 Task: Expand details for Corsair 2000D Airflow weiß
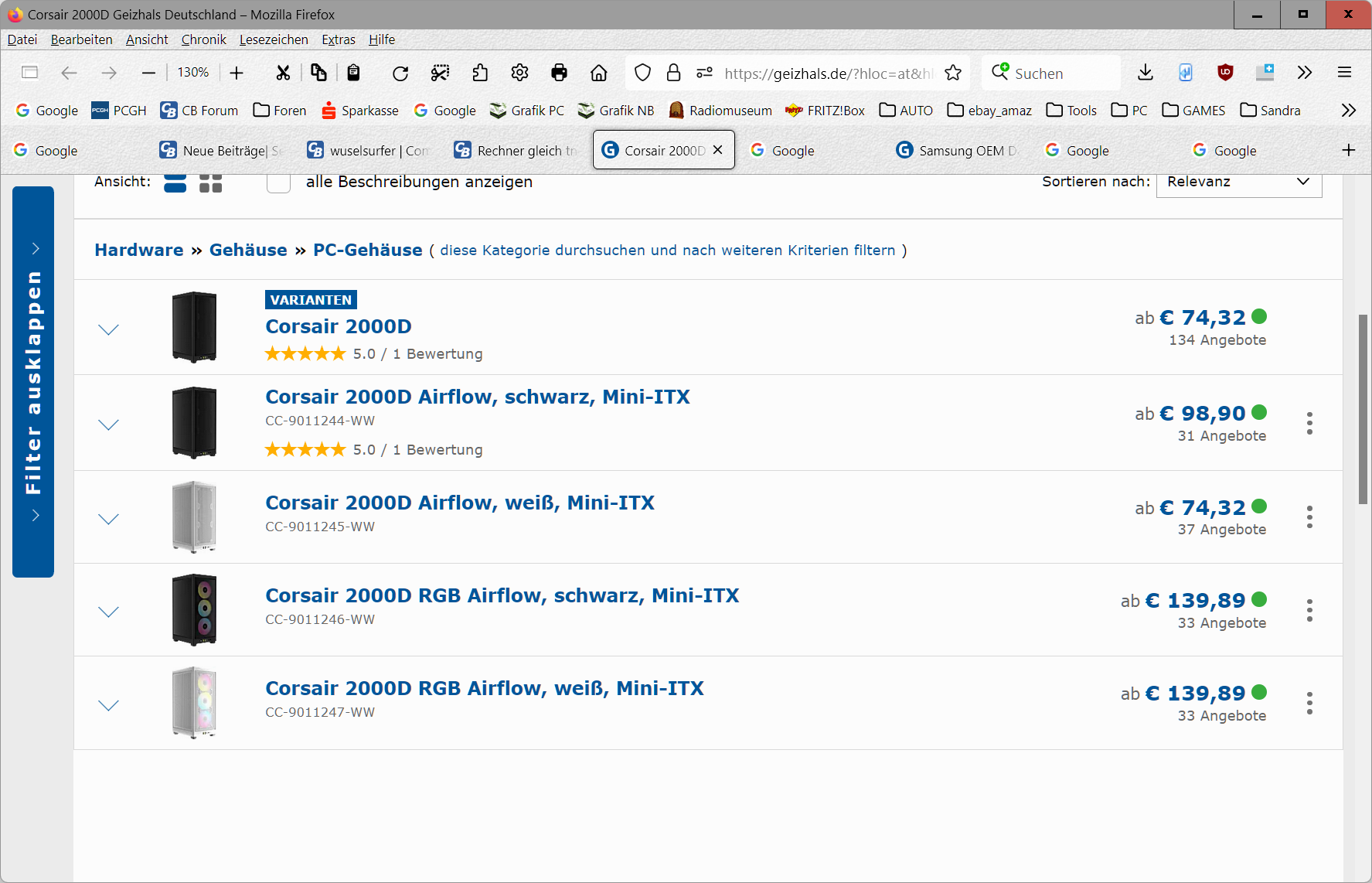coord(109,520)
